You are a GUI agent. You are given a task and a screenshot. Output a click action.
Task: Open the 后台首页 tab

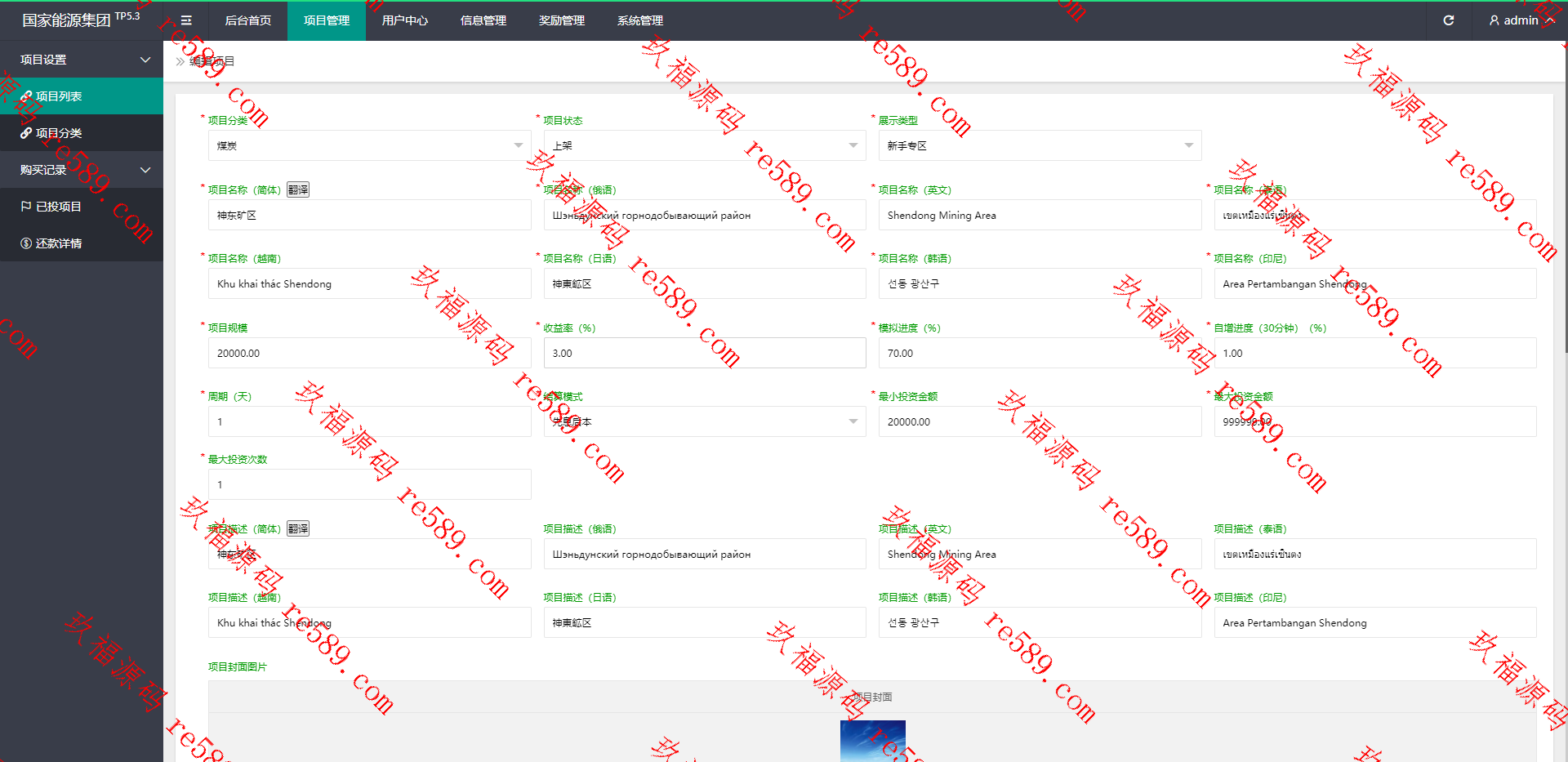pyautogui.click(x=248, y=20)
